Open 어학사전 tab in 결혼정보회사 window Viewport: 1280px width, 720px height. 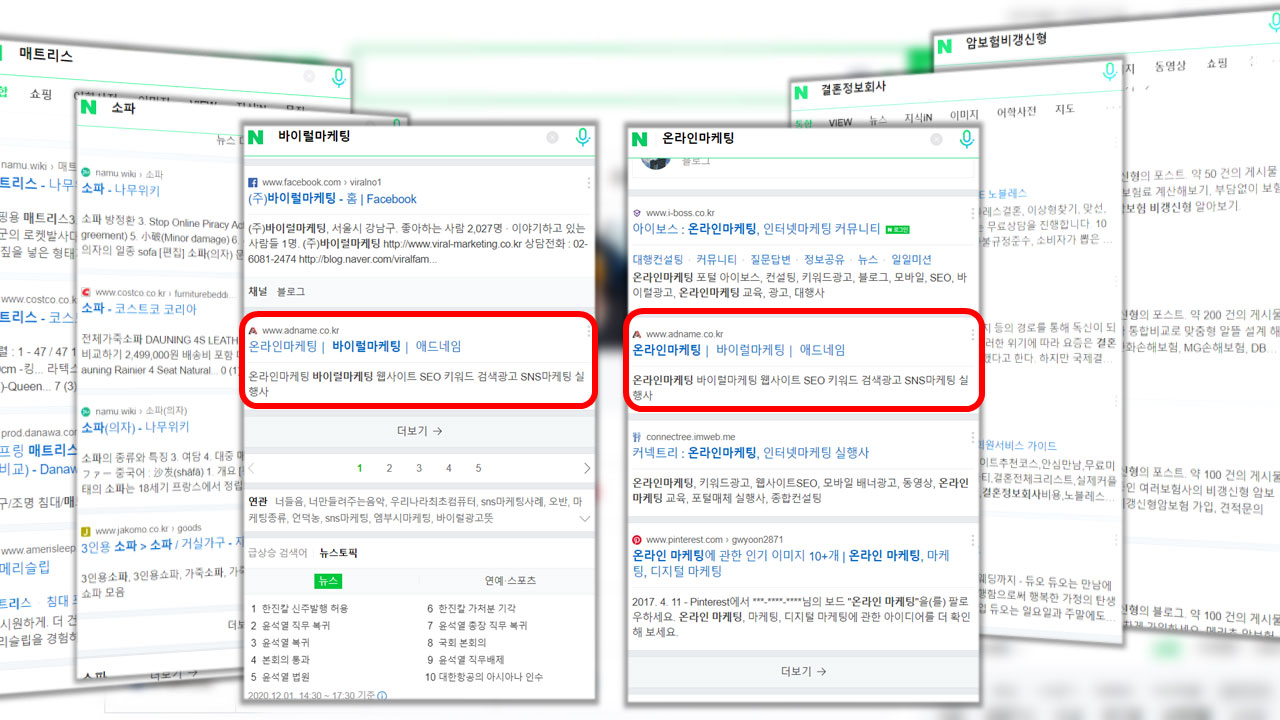[x=1016, y=113]
